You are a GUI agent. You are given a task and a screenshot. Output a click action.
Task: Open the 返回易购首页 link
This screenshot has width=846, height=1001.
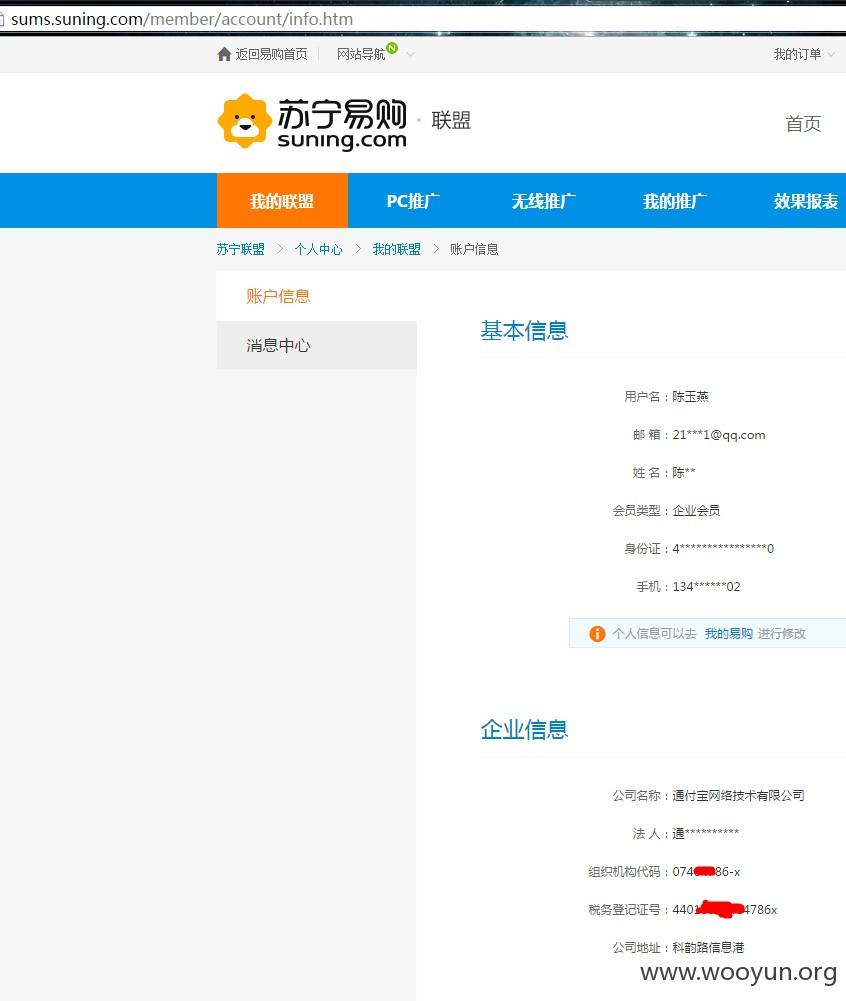pos(271,54)
